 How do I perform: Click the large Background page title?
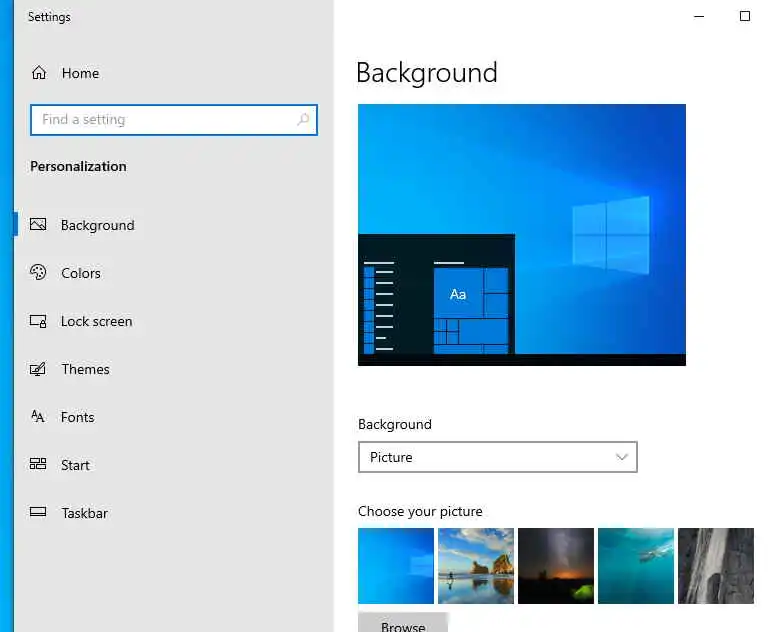point(427,73)
